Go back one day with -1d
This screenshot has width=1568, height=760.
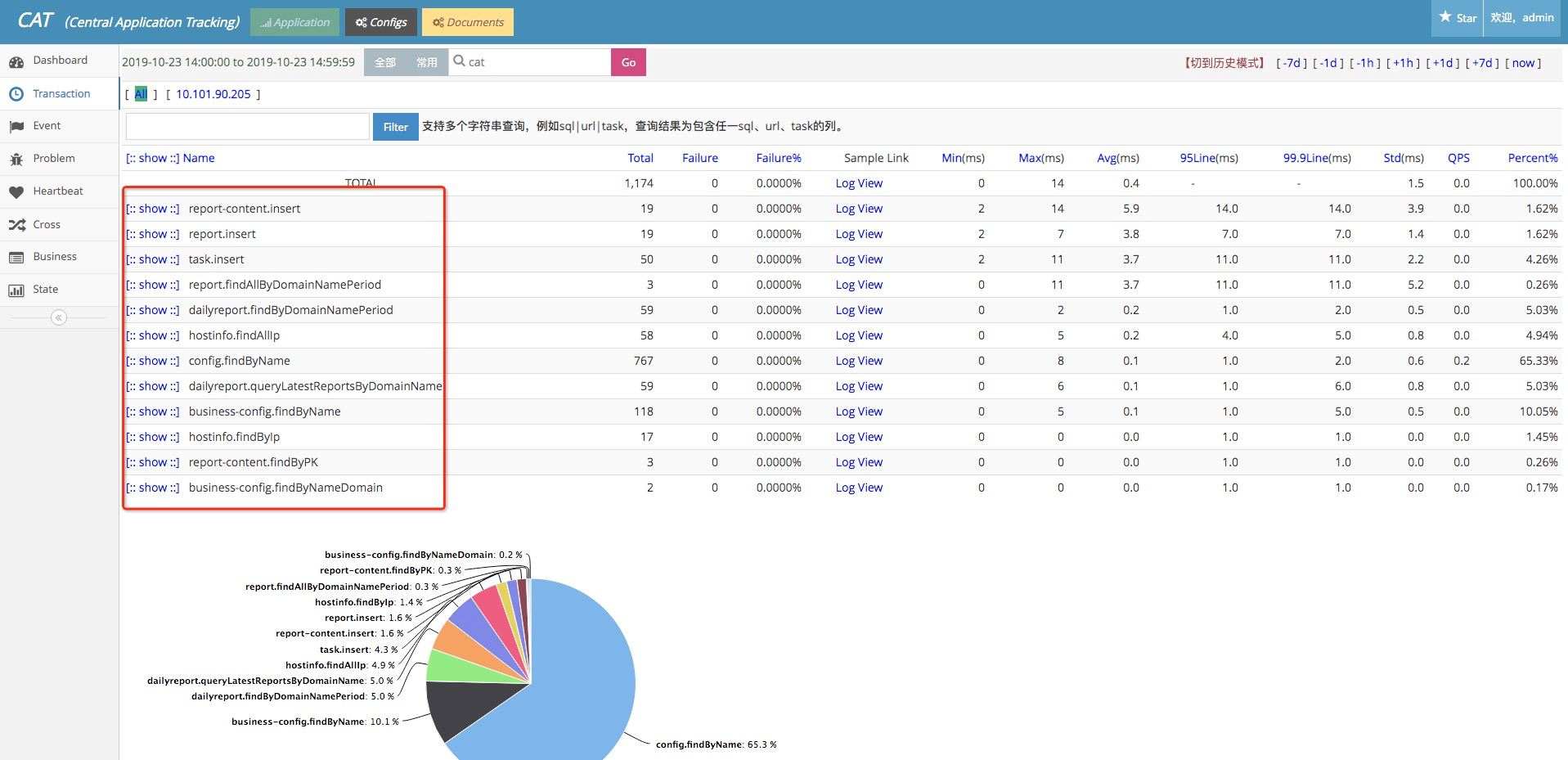coord(1329,63)
